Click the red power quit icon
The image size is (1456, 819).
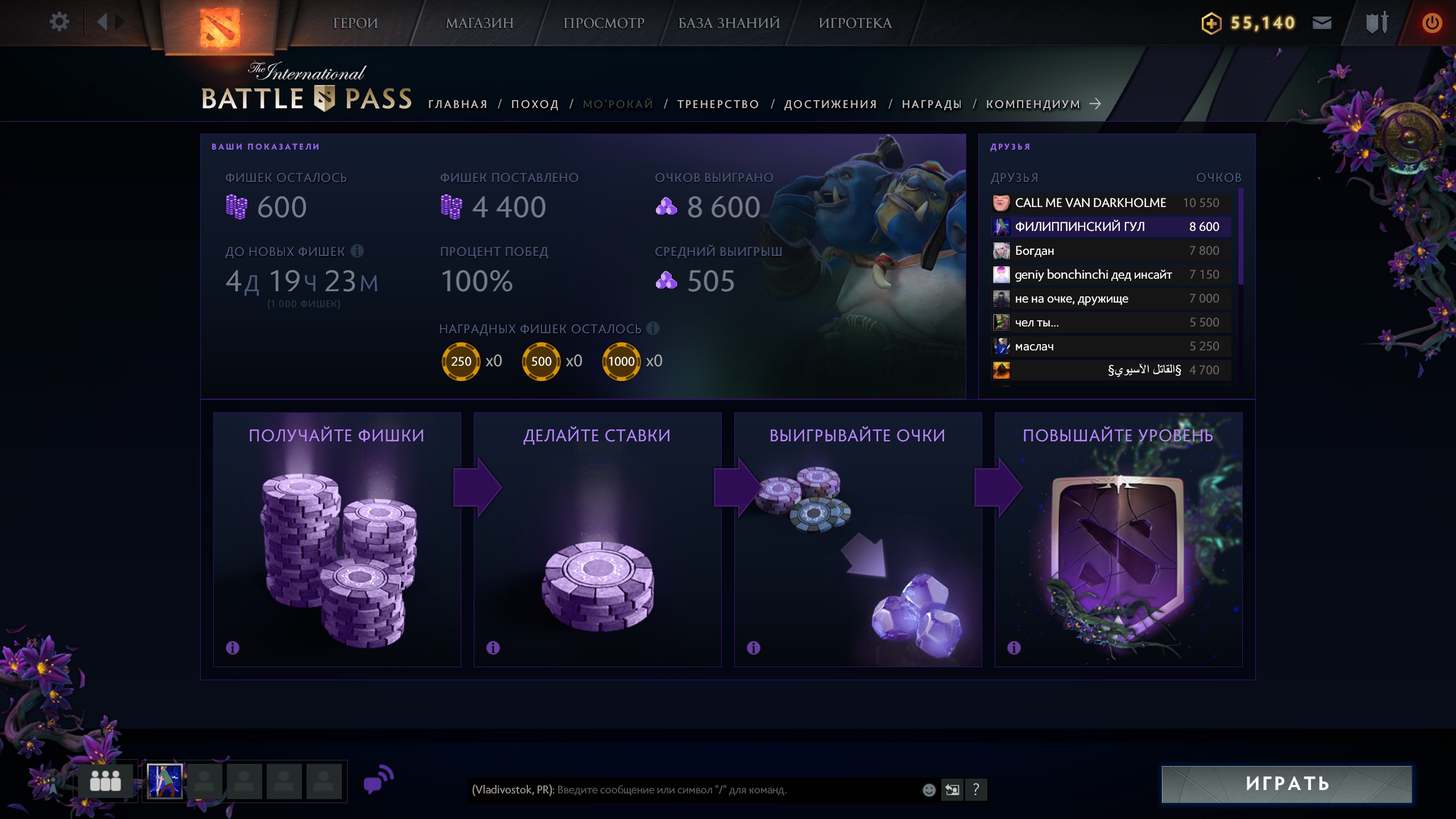pyautogui.click(x=1432, y=23)
